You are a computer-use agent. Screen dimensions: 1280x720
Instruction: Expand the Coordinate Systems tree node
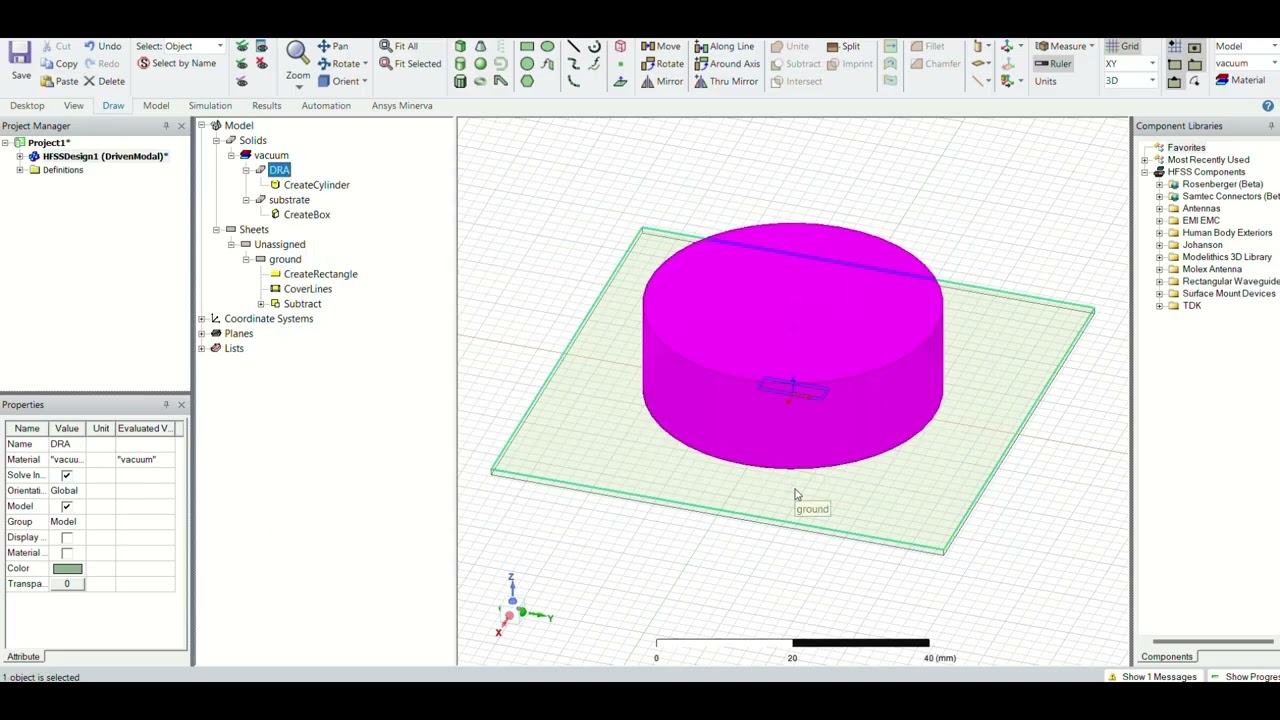[202, 319]
